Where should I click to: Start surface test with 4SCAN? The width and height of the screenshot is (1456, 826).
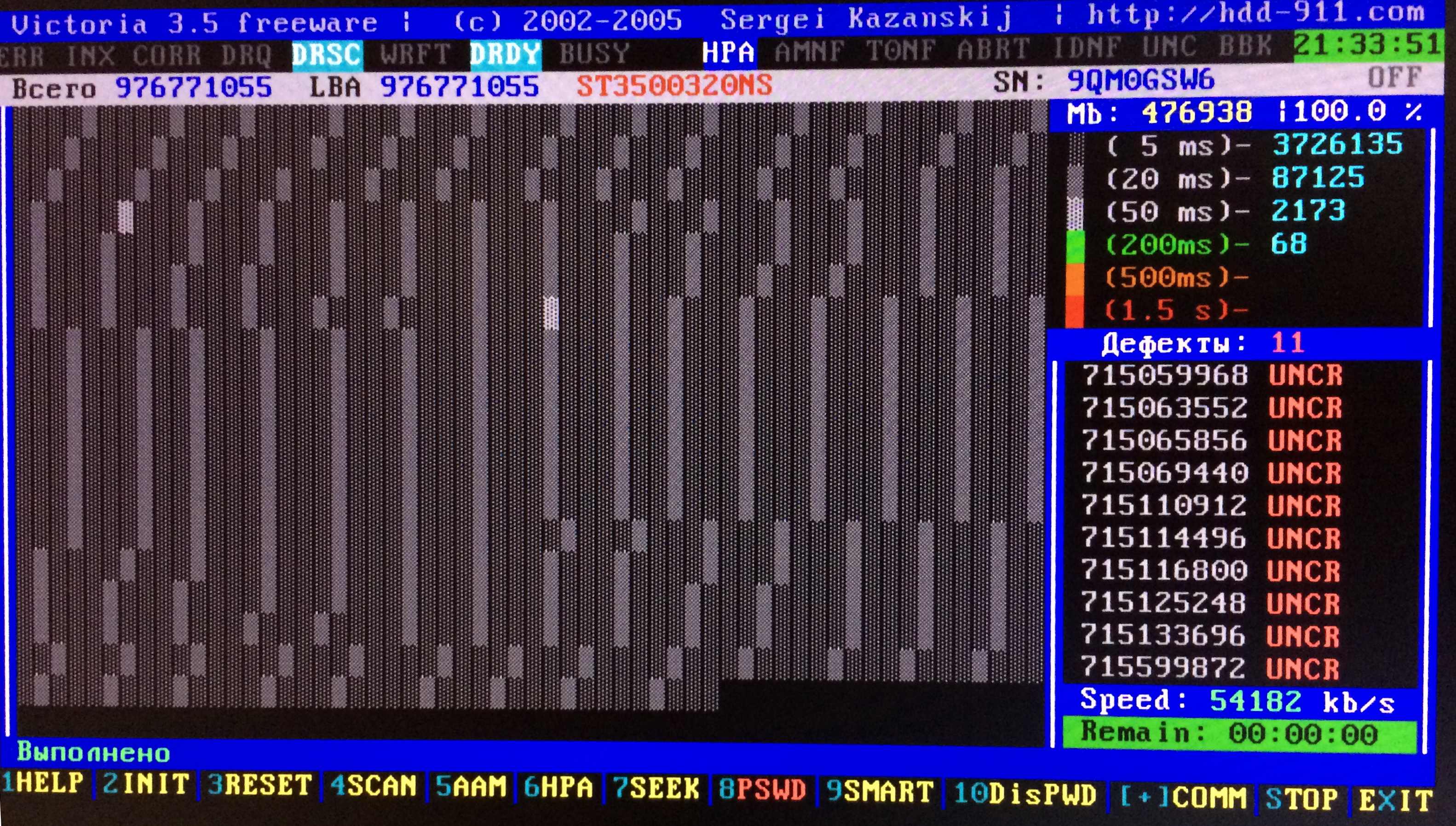click(x=374, y=786)
